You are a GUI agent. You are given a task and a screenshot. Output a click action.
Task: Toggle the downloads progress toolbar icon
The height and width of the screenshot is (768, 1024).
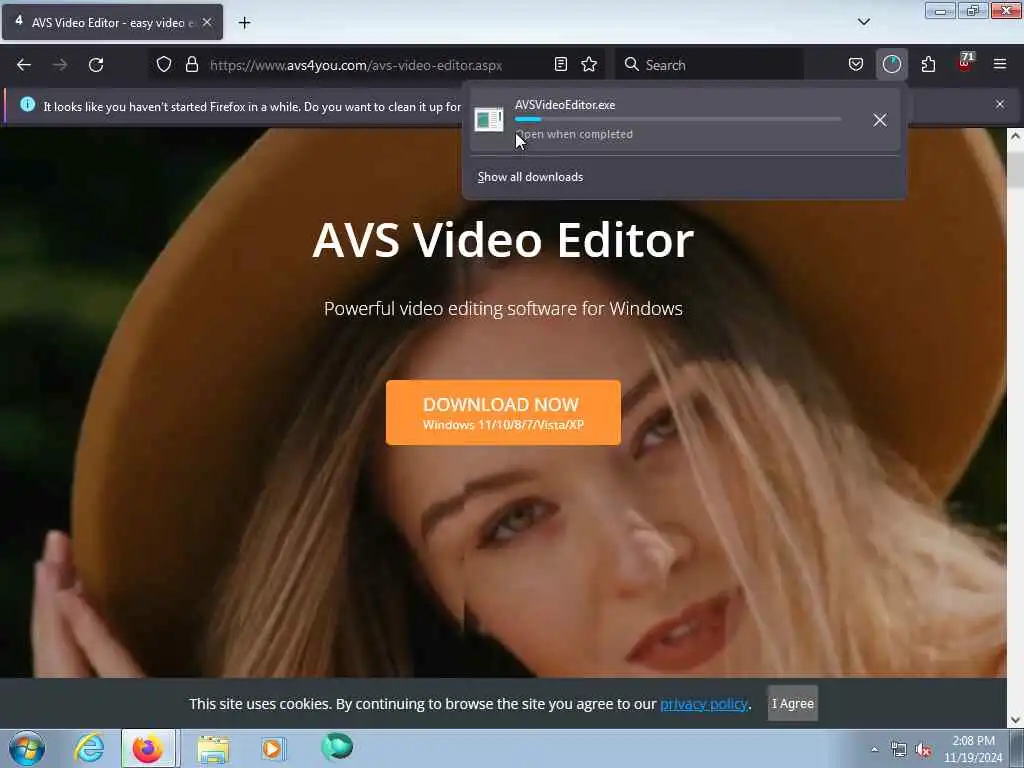(x=891, y=64)
